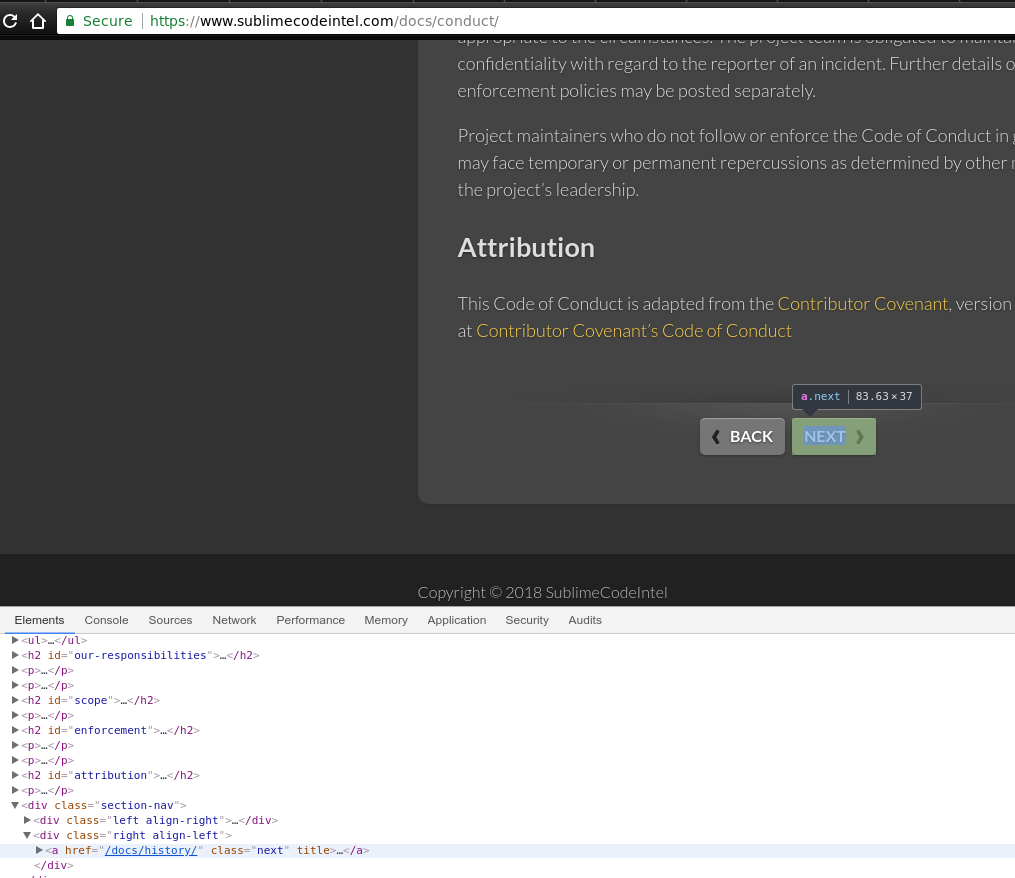The image size is (1015, 878).
Task: Open the Contributor Covenant link
Action: (862, 304)
